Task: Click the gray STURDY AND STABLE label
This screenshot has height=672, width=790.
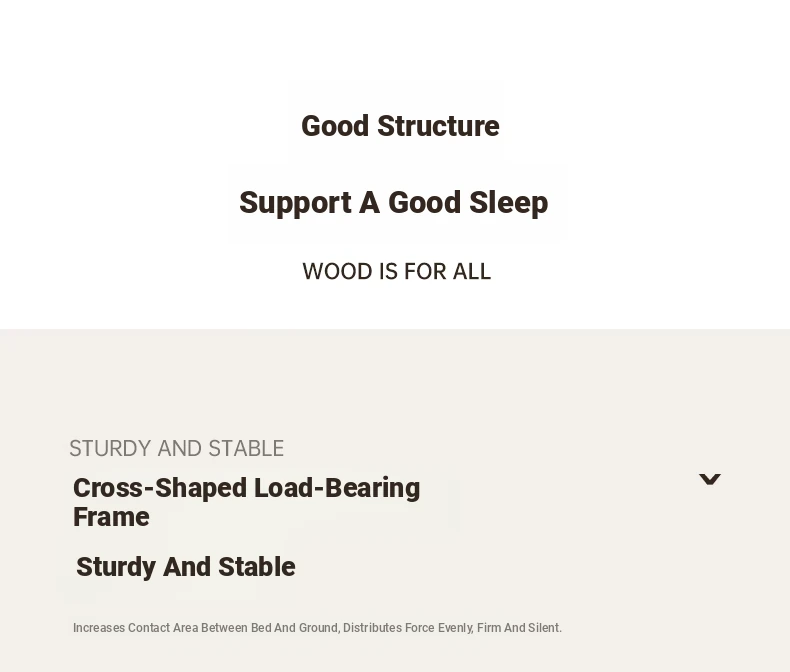Action: click(x=176, y=448)
